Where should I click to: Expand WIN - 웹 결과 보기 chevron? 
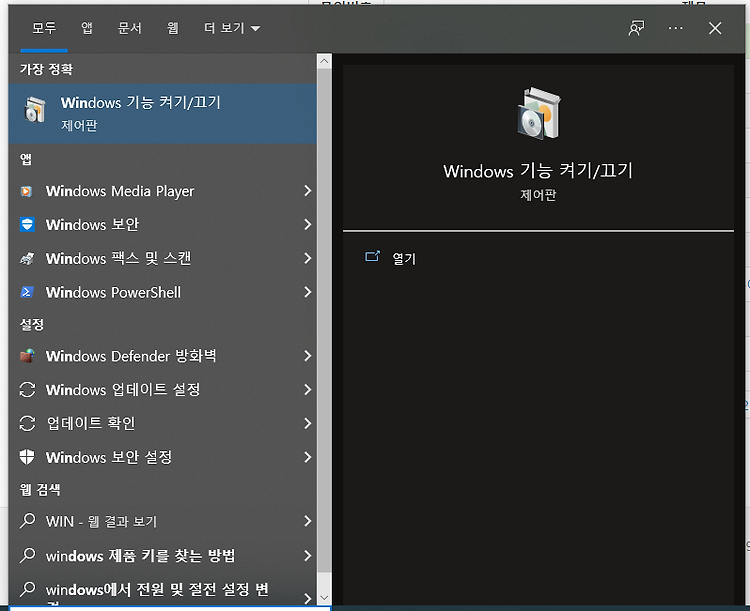coord(308,521)
